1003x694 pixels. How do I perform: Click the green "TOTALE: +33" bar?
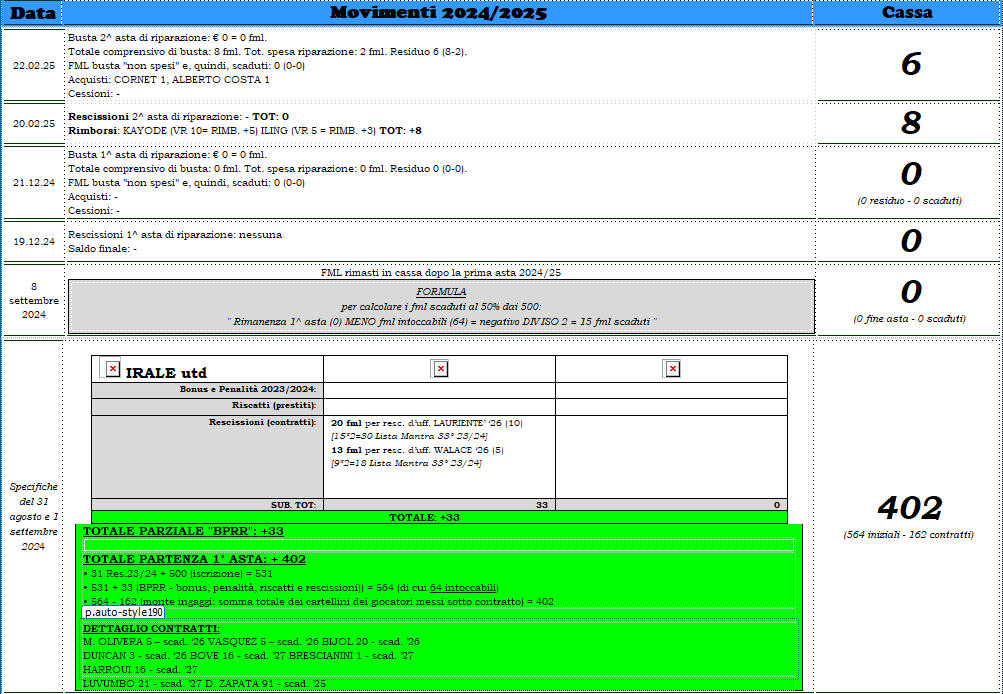[x=439, y=517]
